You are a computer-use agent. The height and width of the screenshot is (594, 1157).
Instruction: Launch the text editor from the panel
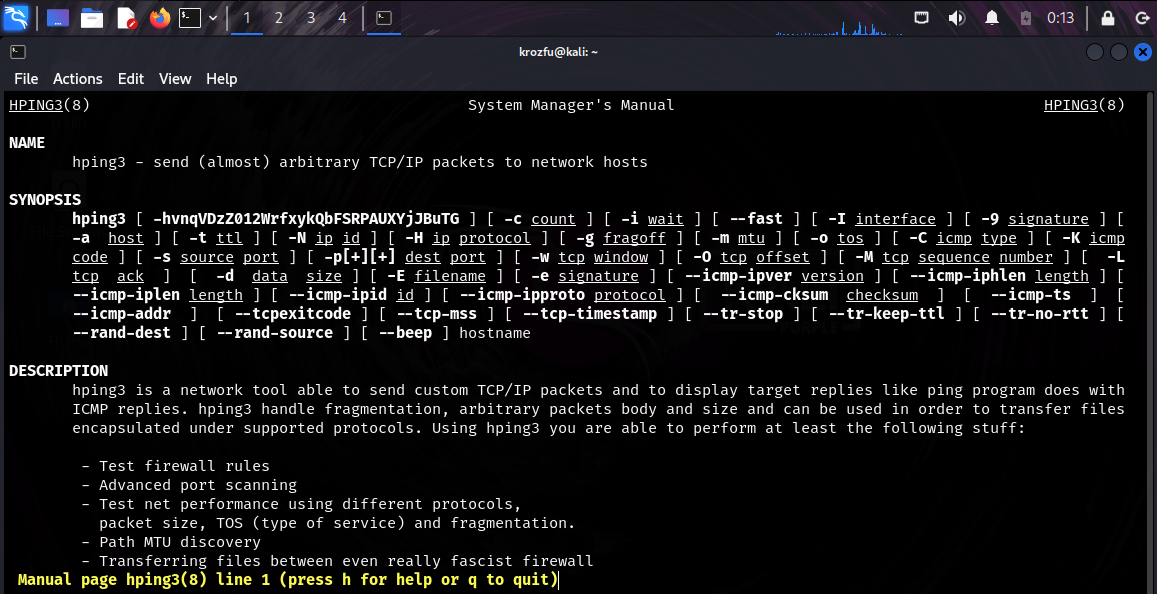click(126, 18)
